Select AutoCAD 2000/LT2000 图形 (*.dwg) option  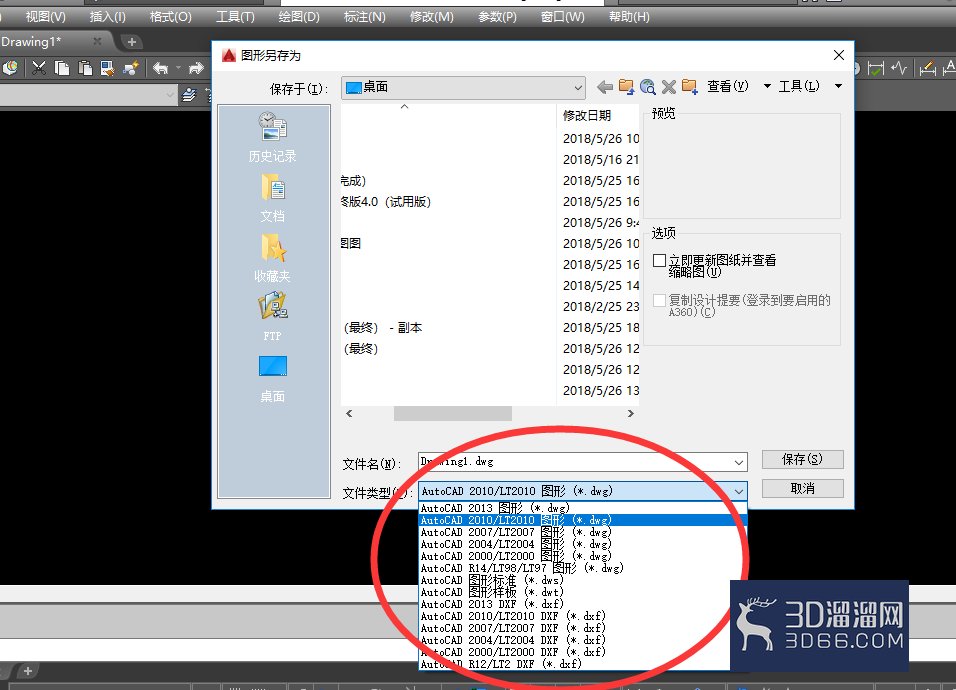(582, 556)
